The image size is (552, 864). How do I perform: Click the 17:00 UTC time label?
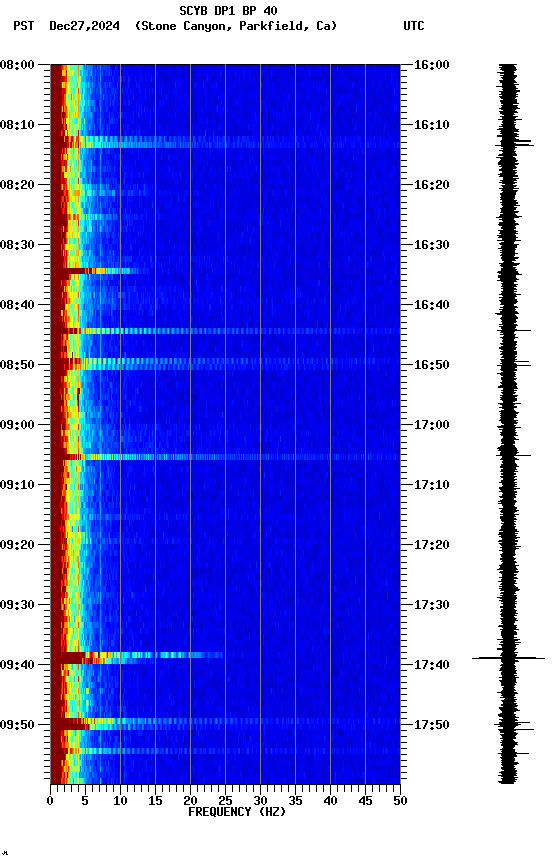pos(432,425)
